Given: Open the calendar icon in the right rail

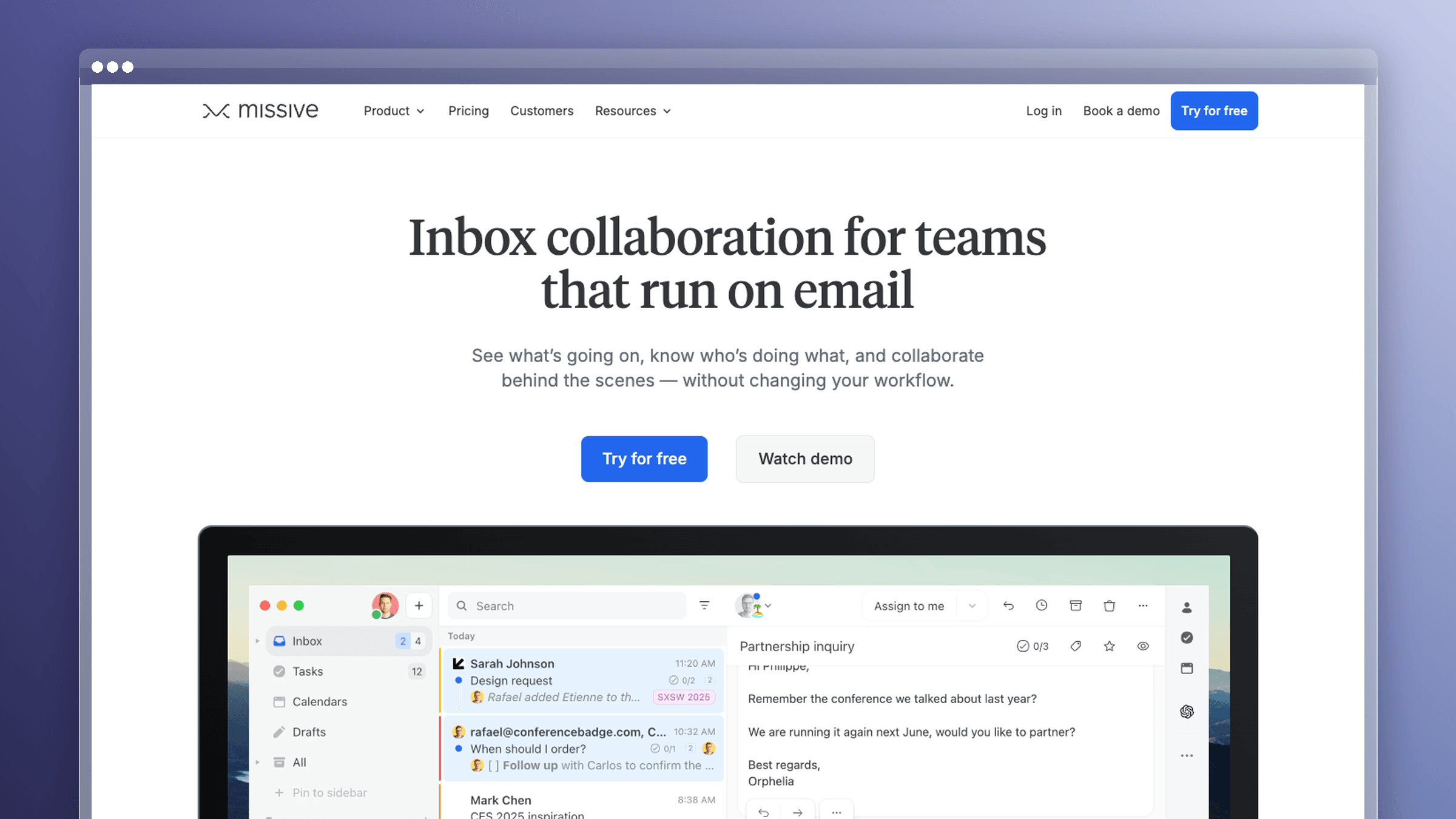Looking at the screenshot, I should click(x=1187, y=668).
